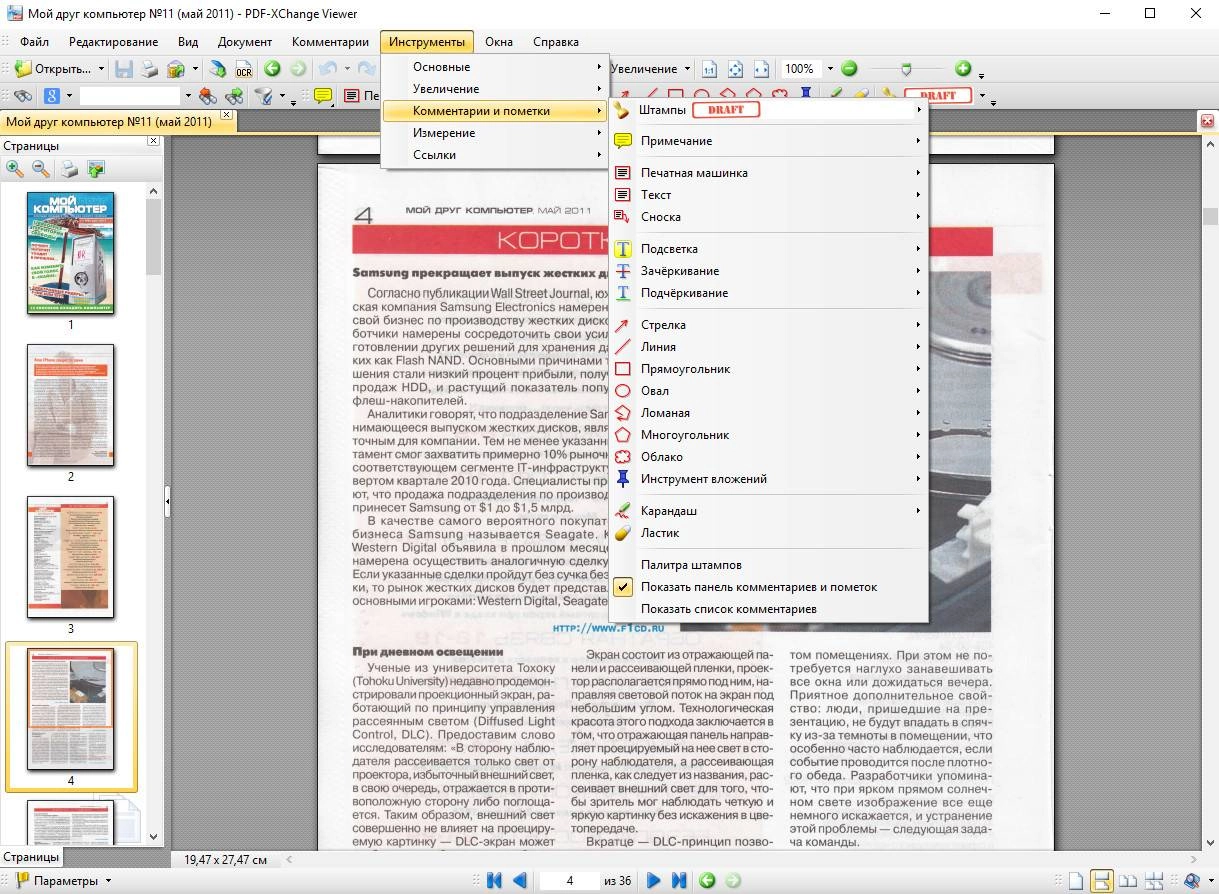Open the Справка menu
The width and height of the screenshot is (1219, 894).
click(x=556, y=42)
